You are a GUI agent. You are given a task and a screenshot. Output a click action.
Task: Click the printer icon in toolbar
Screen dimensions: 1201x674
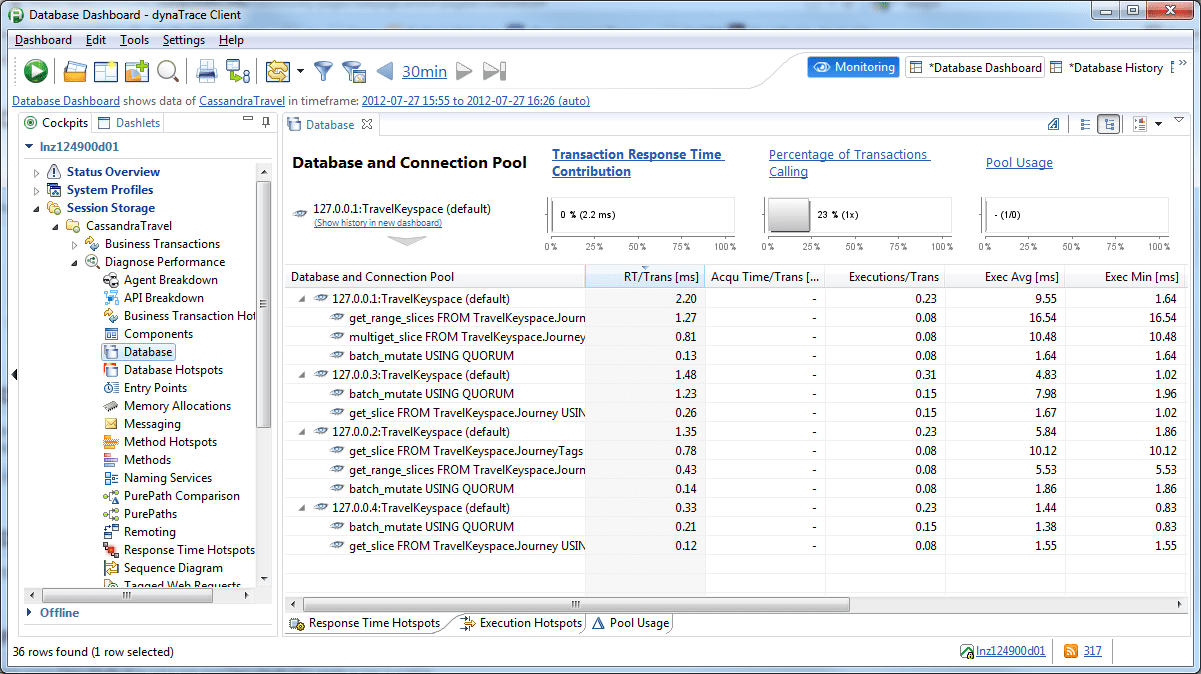click(x=206, y=71)
